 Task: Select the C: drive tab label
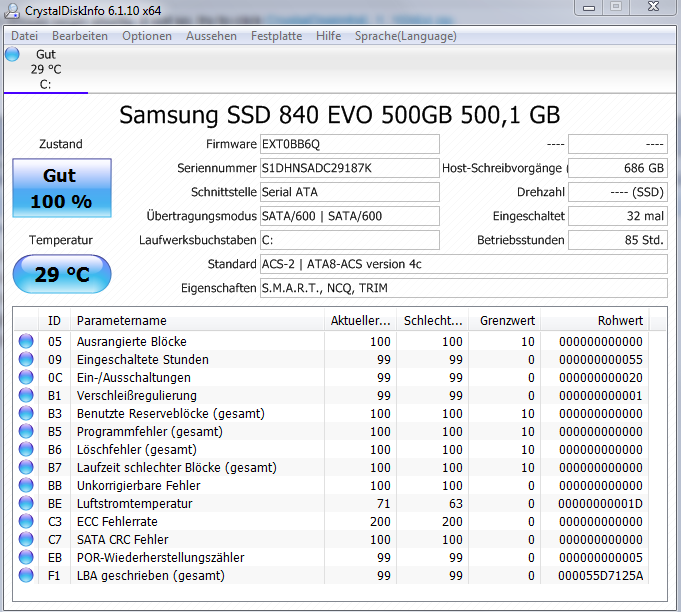[x=46, y=84]
